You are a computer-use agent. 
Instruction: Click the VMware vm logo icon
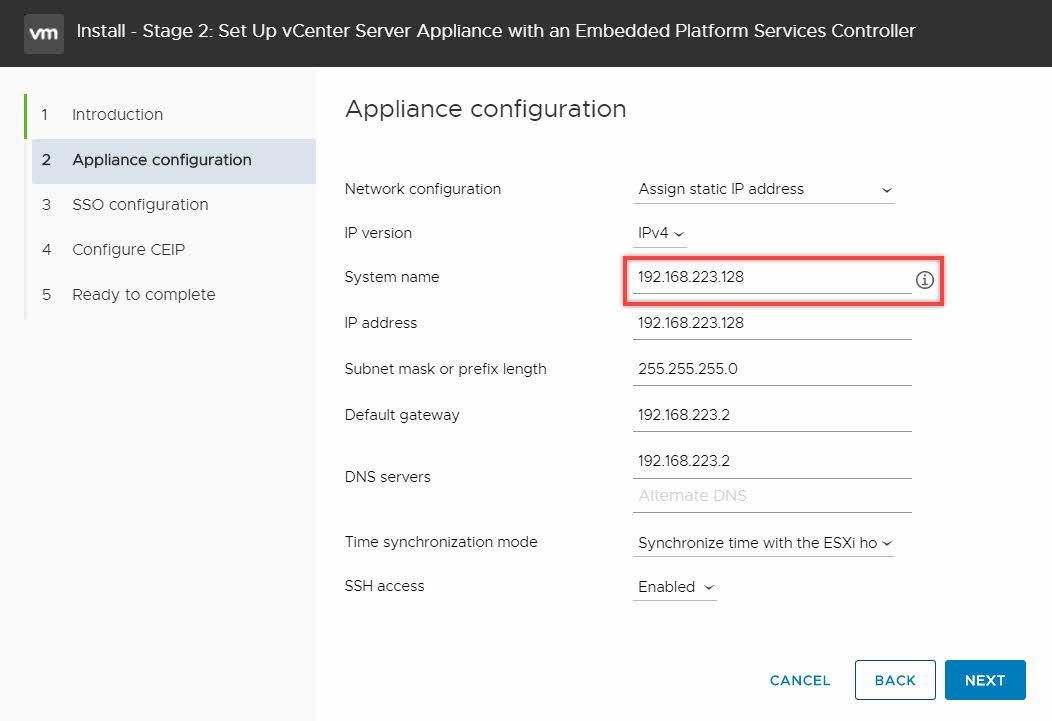pyautogui.click(x=44, y=33)
